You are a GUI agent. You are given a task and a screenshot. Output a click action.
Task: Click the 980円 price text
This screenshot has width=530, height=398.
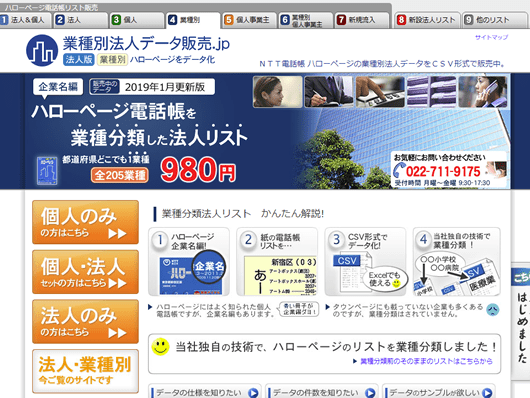click(x=198, y=170)
